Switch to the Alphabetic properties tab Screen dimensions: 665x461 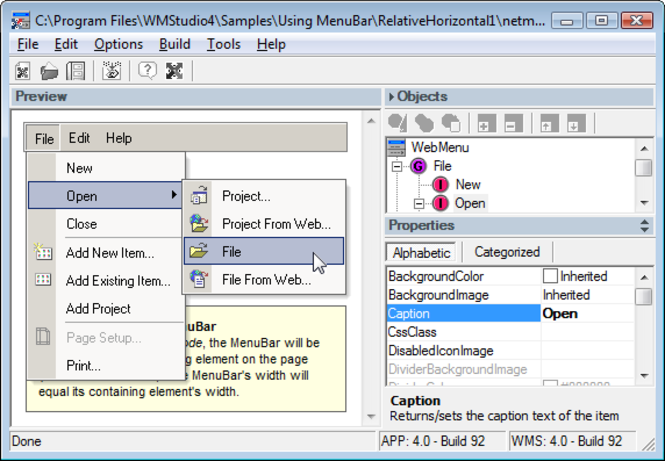(421, 253)
